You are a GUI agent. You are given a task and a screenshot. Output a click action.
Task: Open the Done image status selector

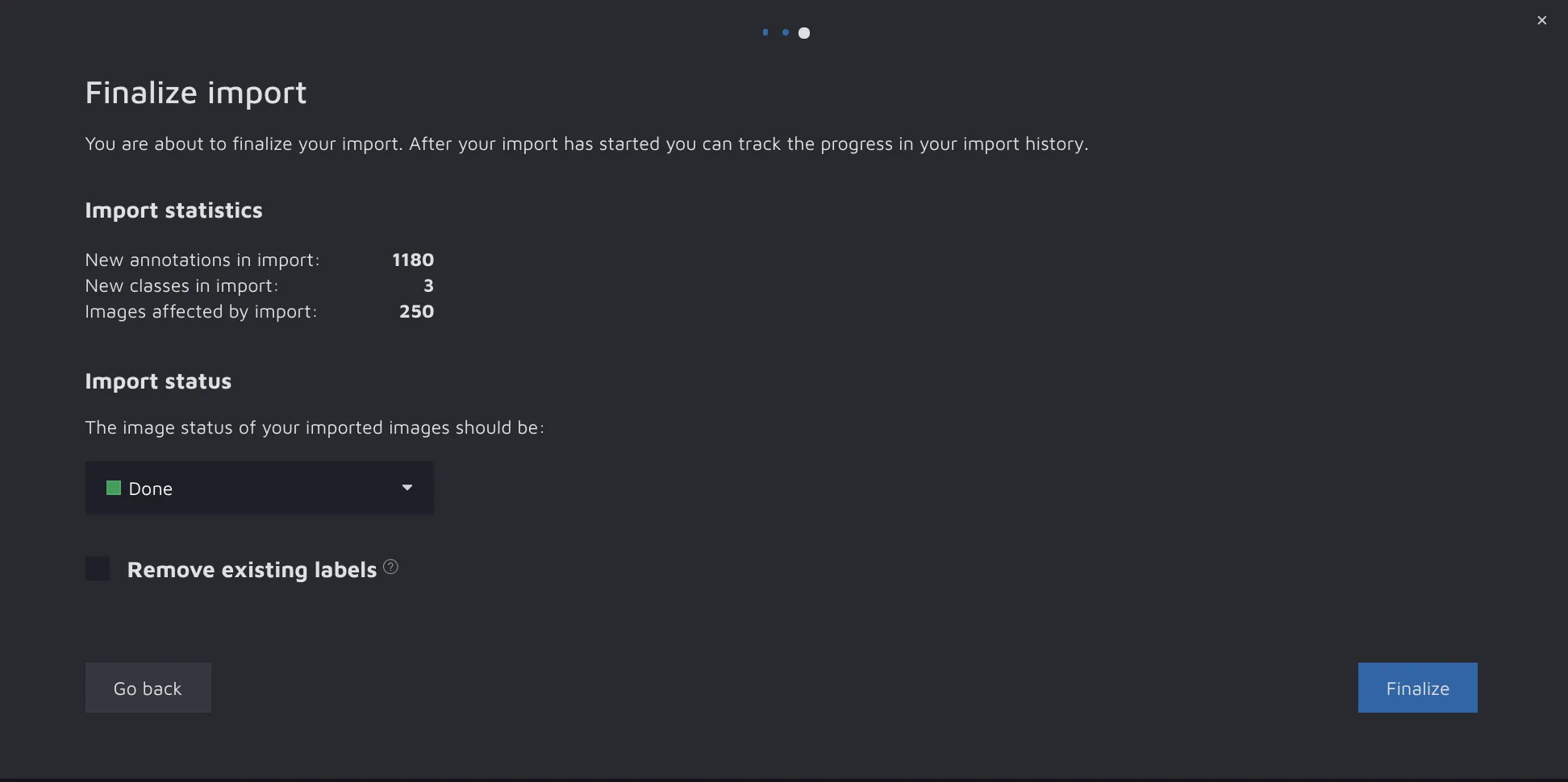tap(258, 488)
